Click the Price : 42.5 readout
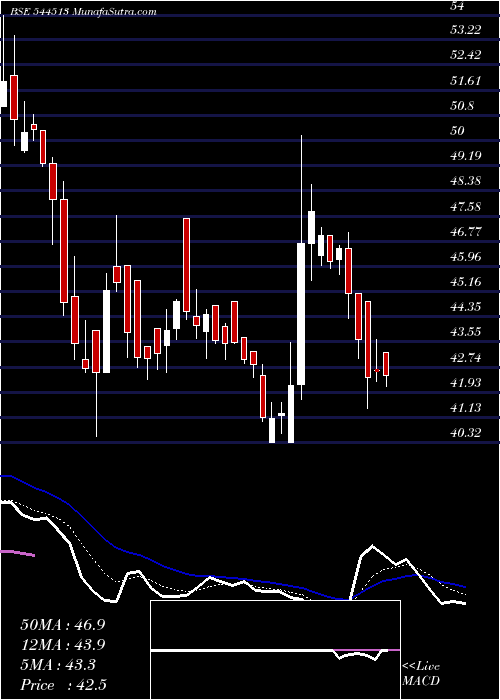The width and height of the screenshot is (500, 700). [x=63, y=685]
